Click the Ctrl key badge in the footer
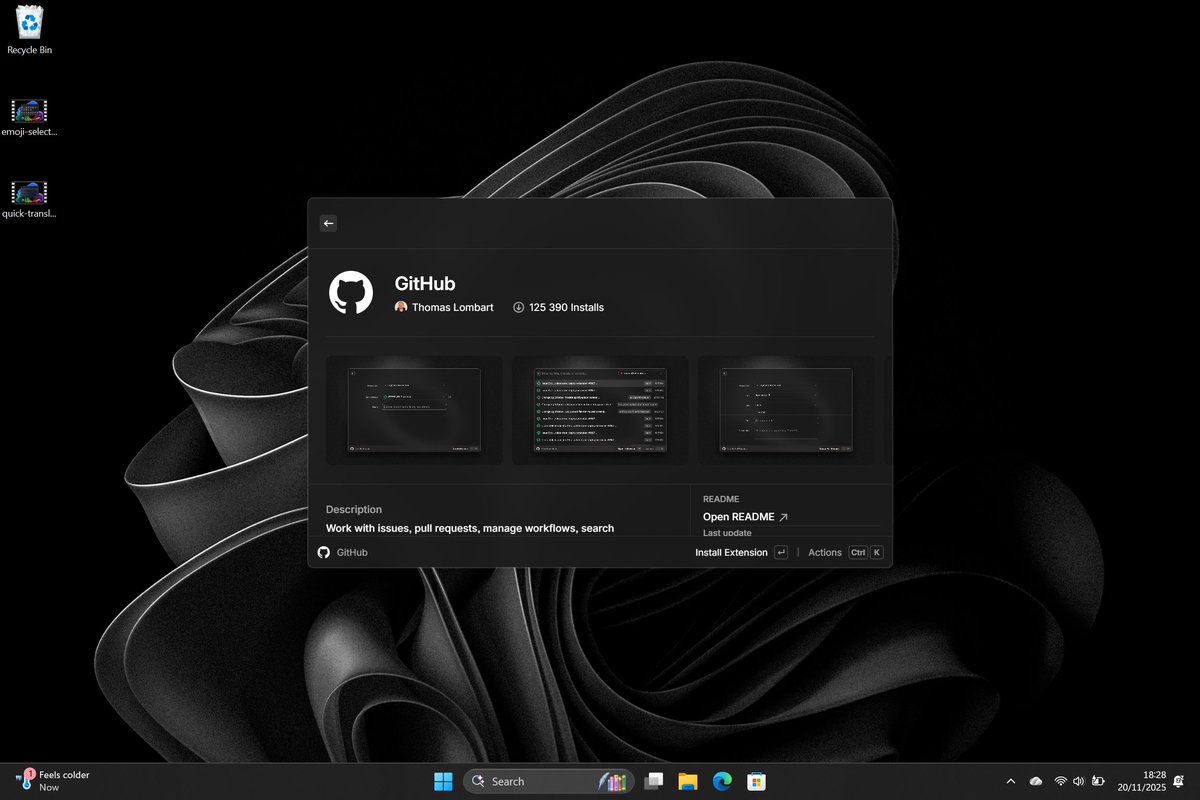The image size is (1200, 800). pos(858,552)
